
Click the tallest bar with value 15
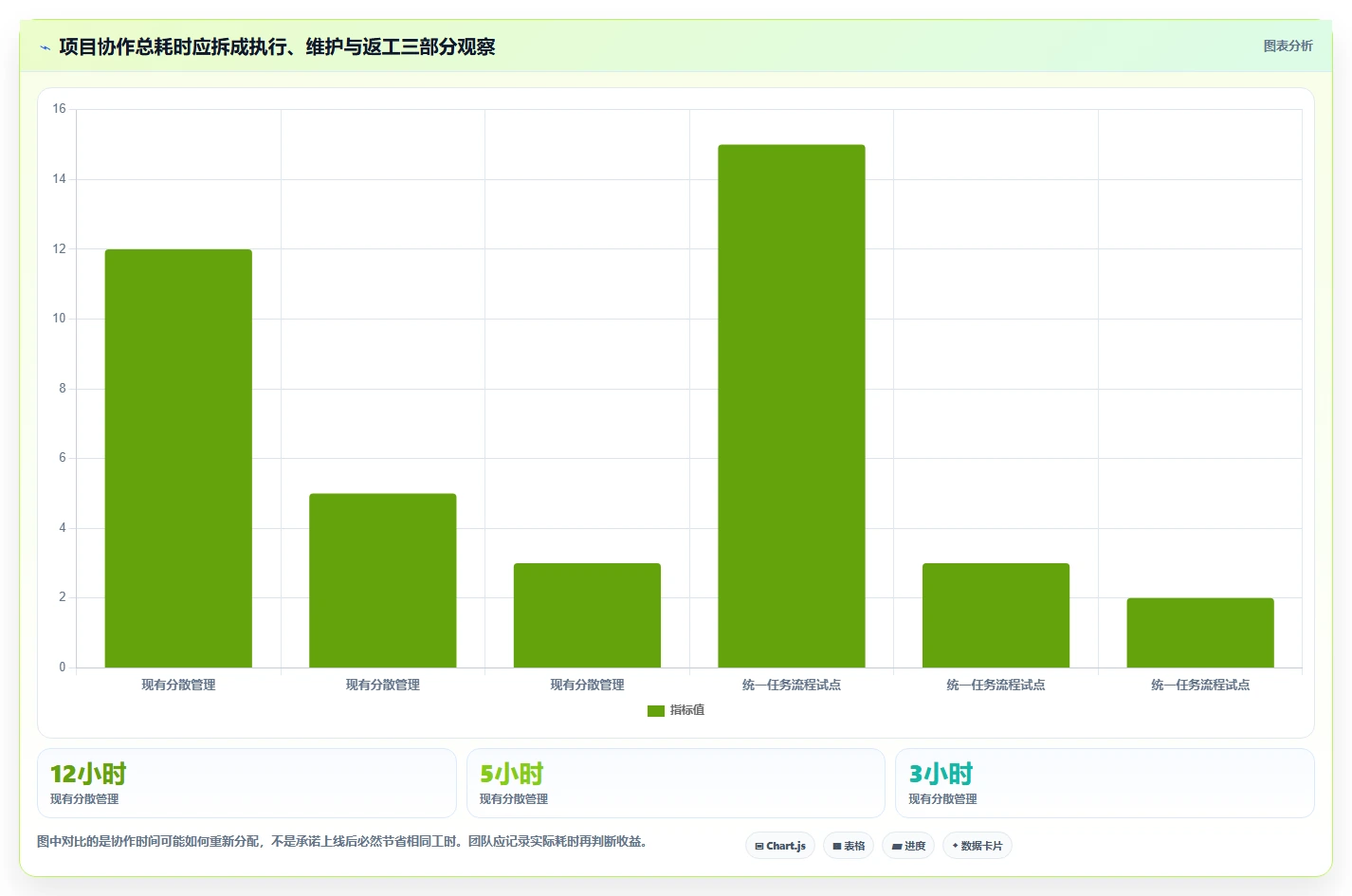click(792, 406)
